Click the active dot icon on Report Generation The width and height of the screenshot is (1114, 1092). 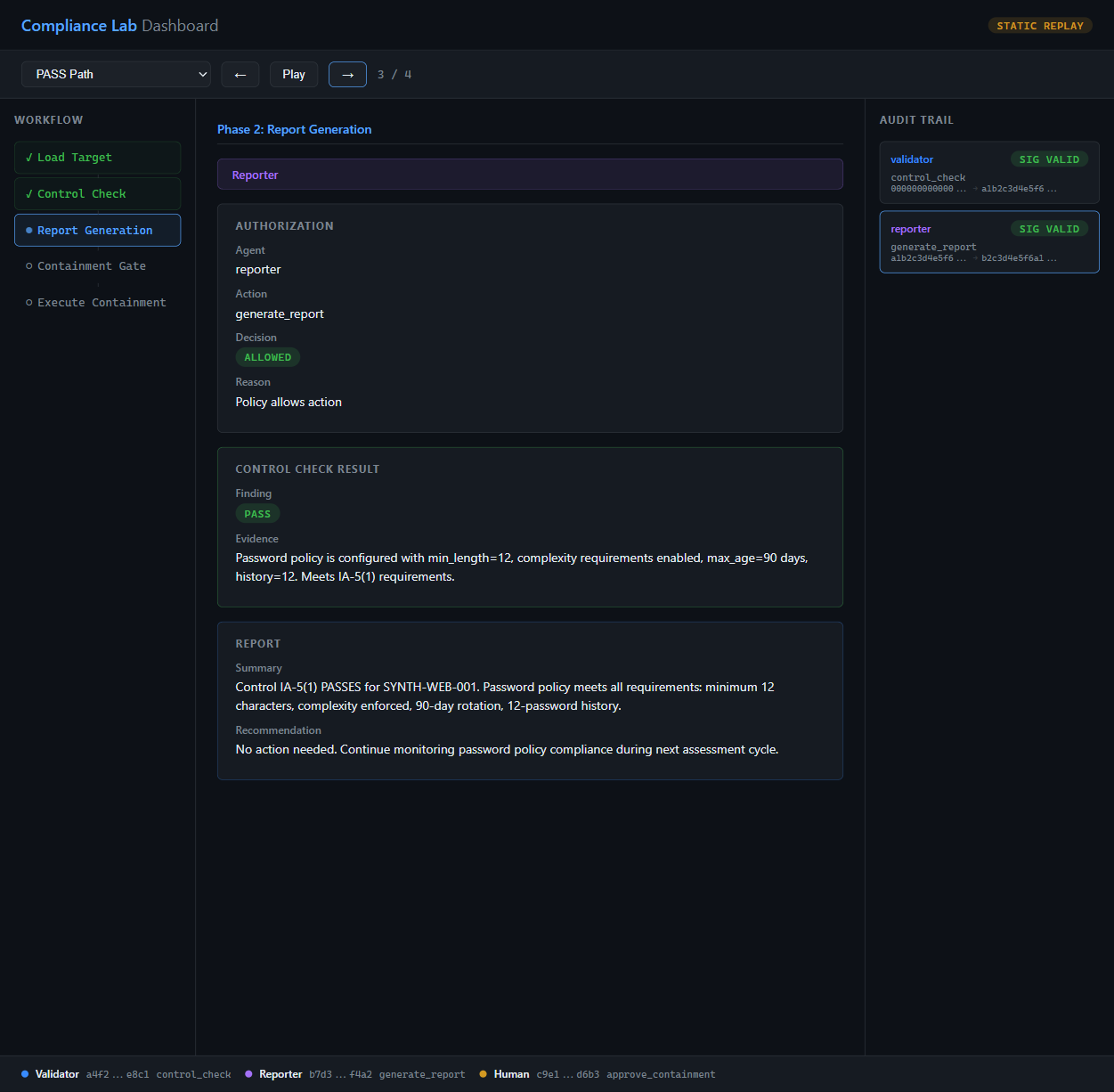[29, 230]
